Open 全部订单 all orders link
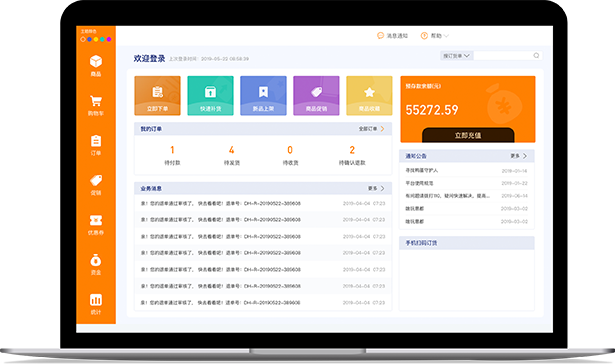This screenshot has width=615, height=364. pyautogui.click(x=371, y=129)
